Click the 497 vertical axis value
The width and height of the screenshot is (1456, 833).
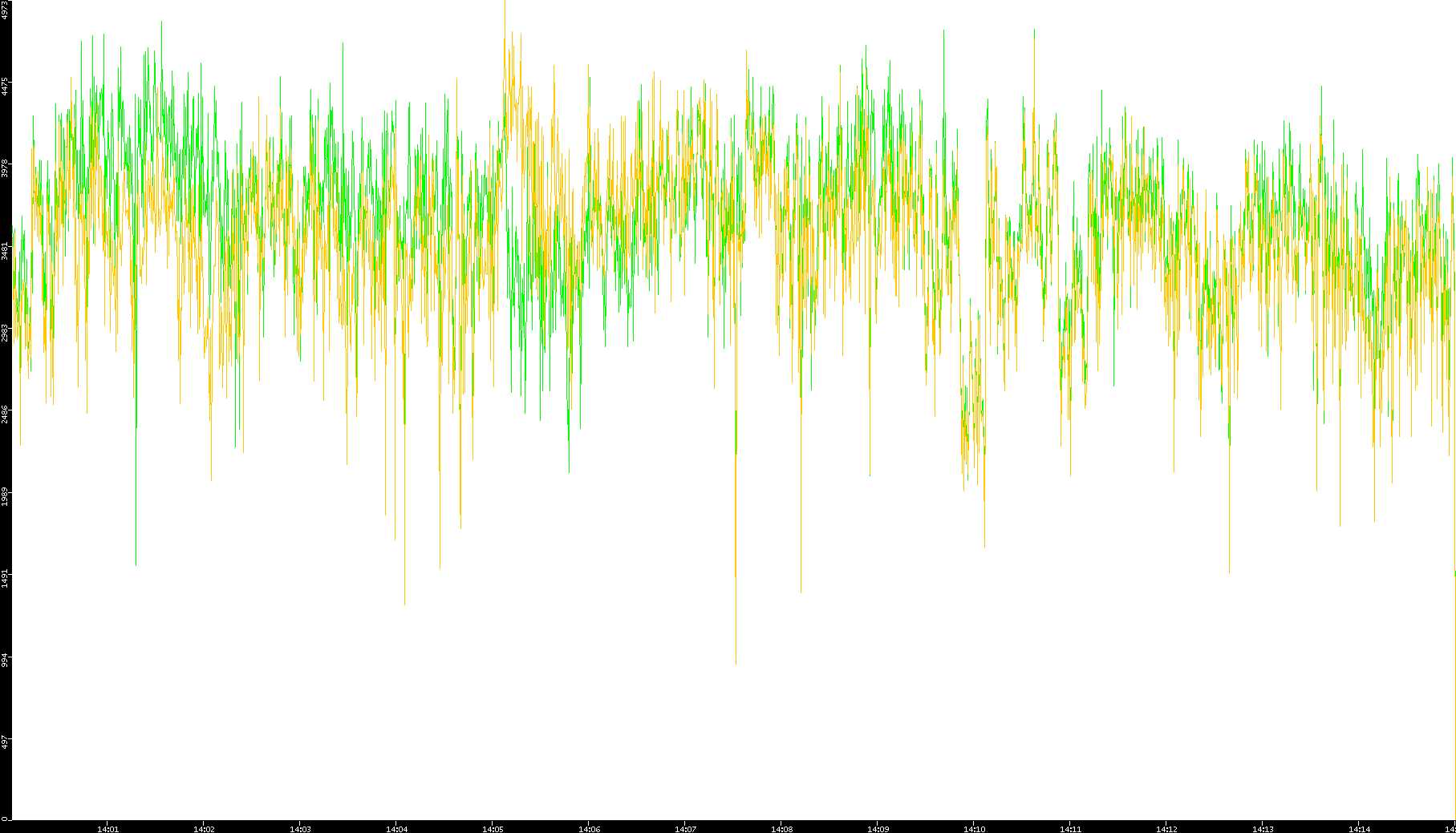6,741
